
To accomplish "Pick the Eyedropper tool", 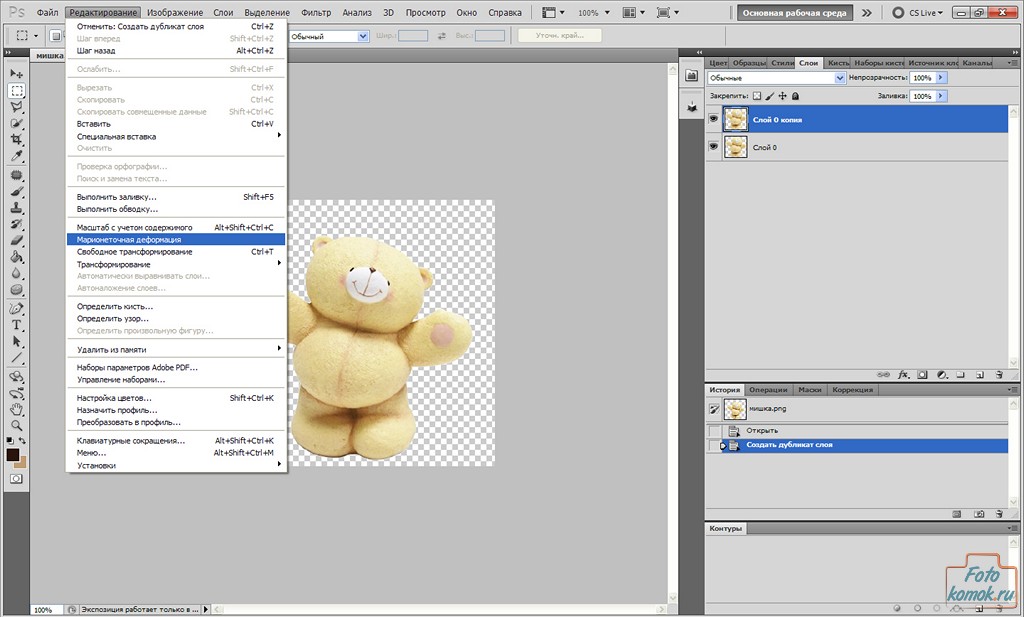I will click(17, 156).
